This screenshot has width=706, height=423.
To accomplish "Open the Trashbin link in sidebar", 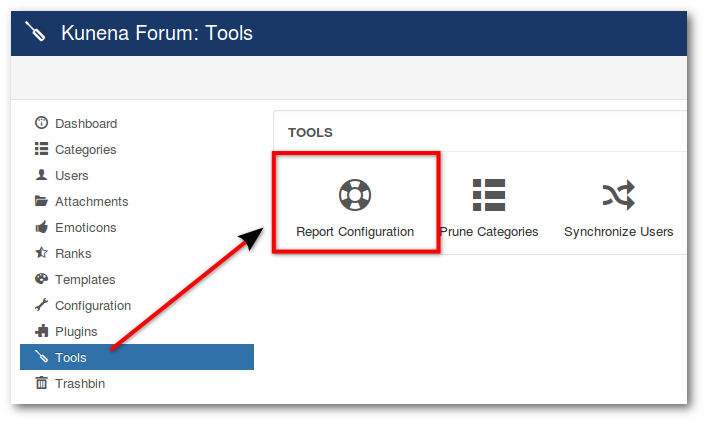I will (80, 384).
